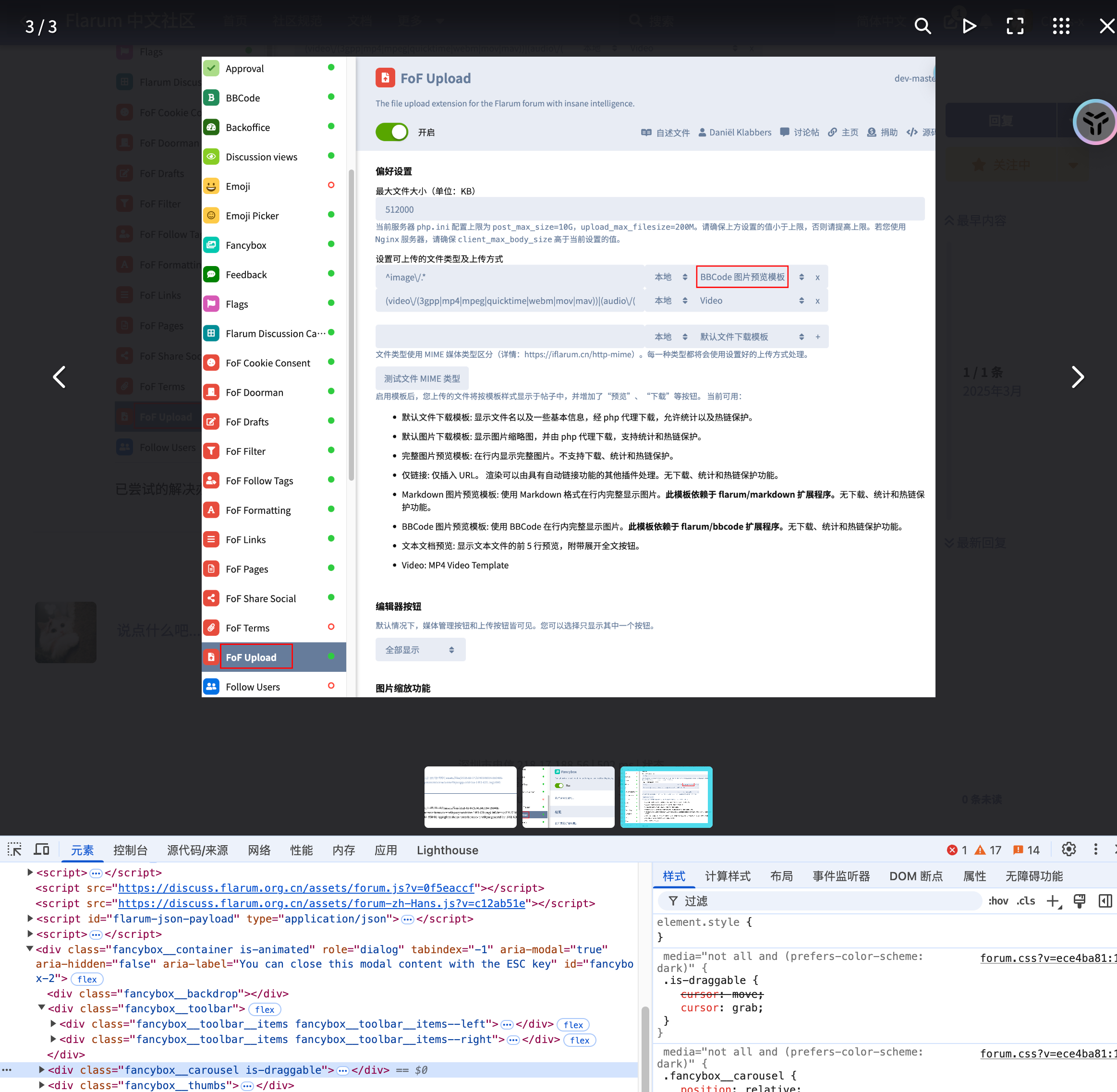Open DevTools more options menu

(x=1095, y=849)
